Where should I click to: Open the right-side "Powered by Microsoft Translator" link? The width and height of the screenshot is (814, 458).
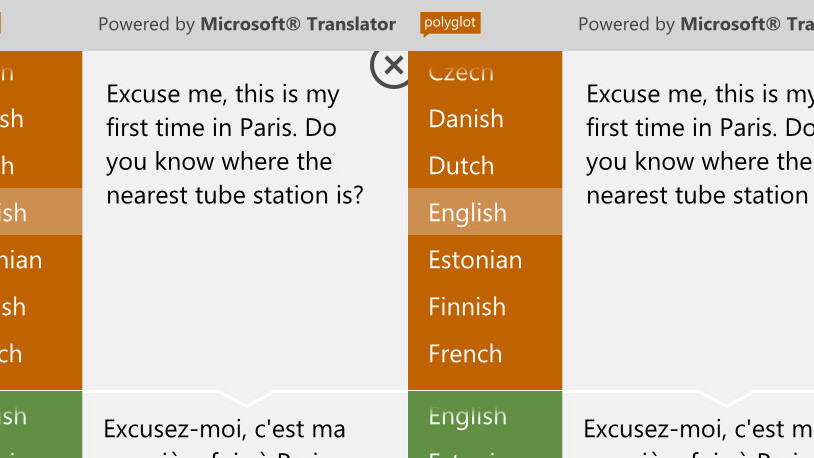(x=695, y=24)
